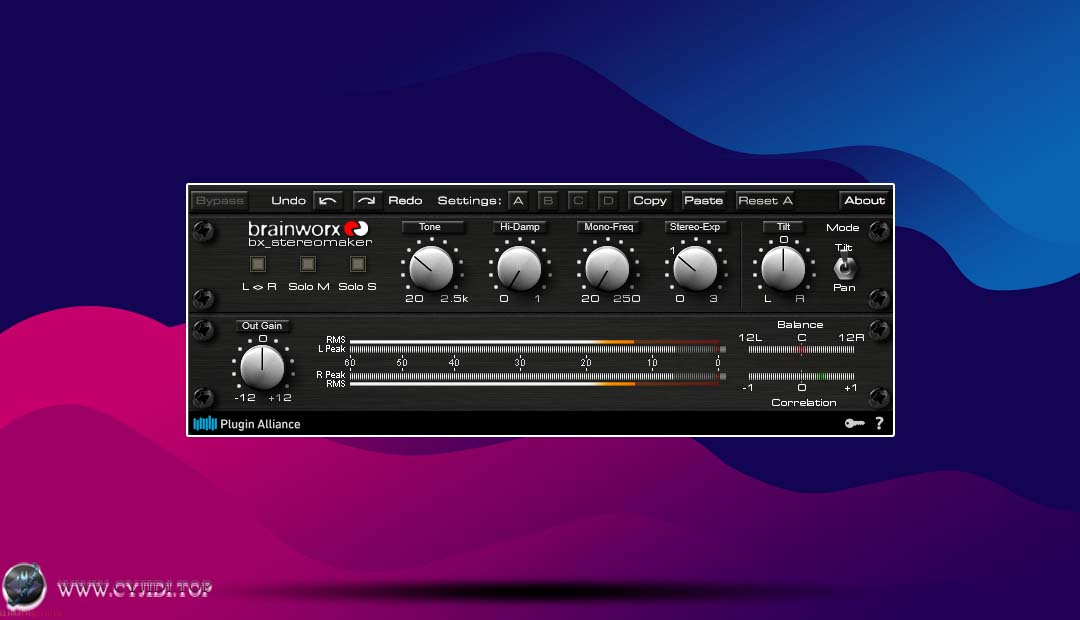1080x620 pixels.
Task: Click the "Mode" label
Action: (842, 227)
